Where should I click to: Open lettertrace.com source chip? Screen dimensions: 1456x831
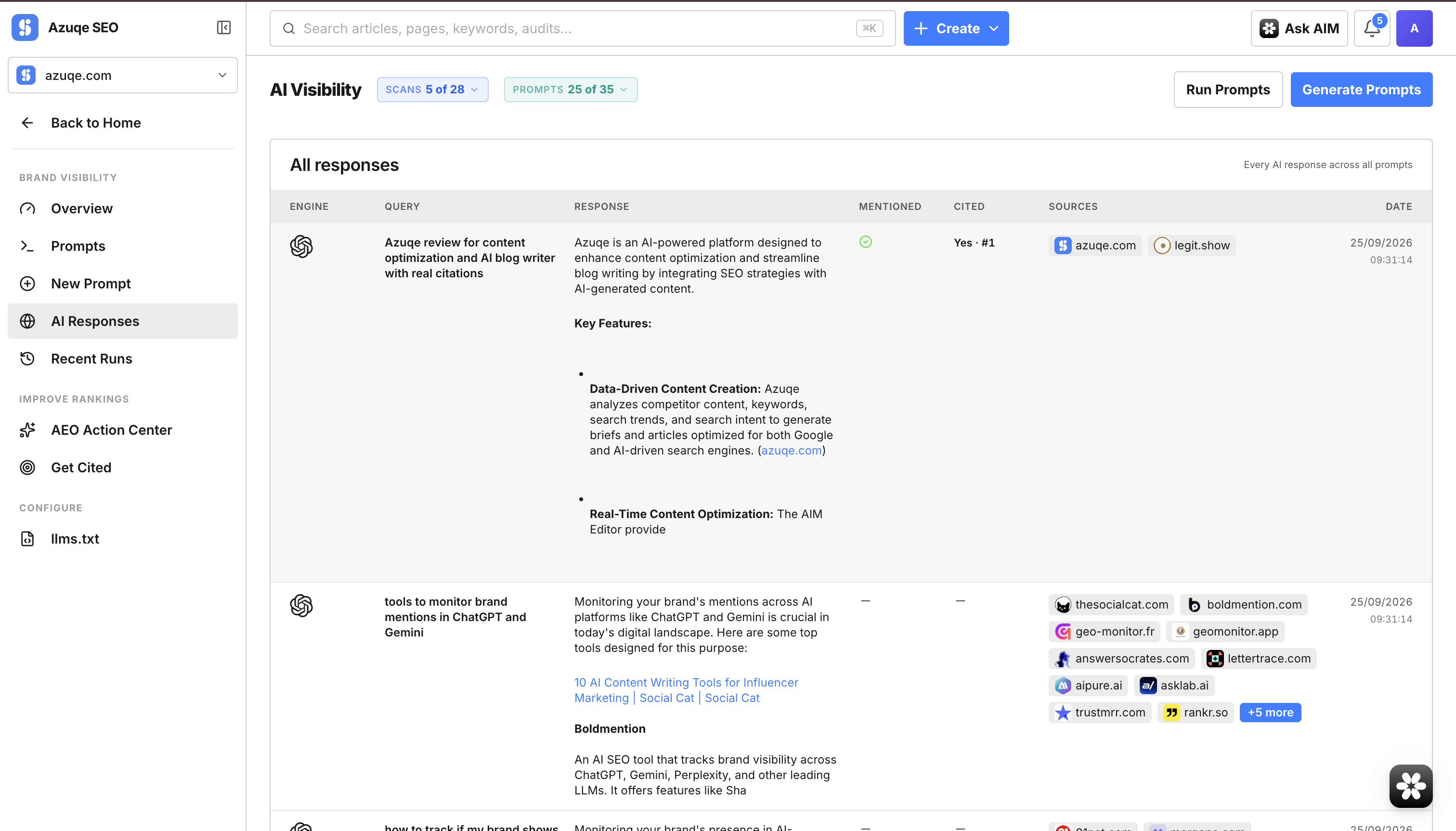tap(1259, 658)
